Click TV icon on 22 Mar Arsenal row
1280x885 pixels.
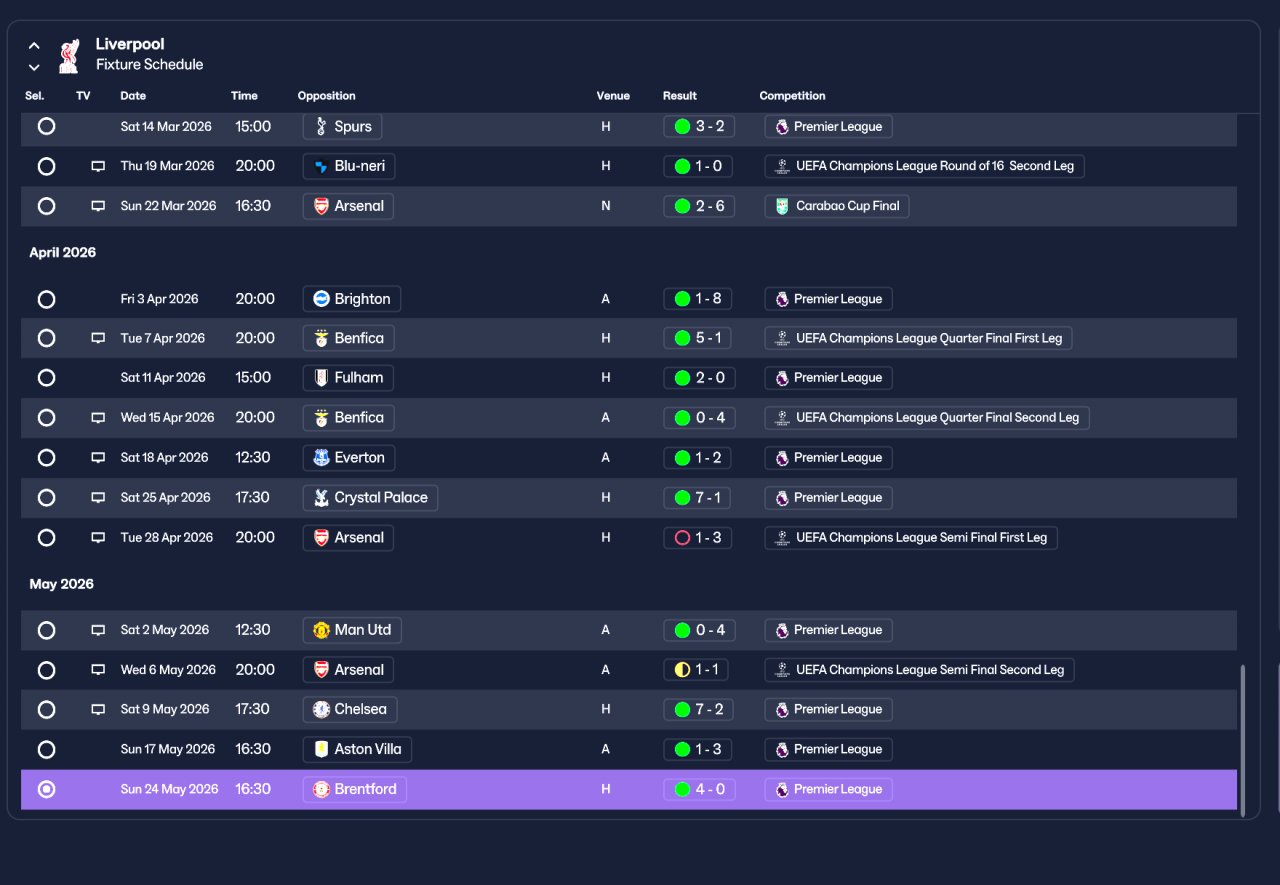tap(98, 206)
